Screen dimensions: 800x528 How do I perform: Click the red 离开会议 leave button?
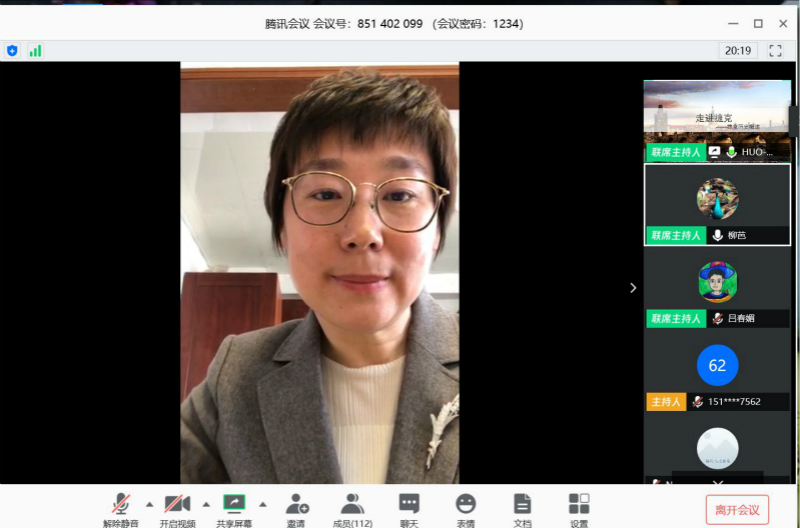point(737,509)
